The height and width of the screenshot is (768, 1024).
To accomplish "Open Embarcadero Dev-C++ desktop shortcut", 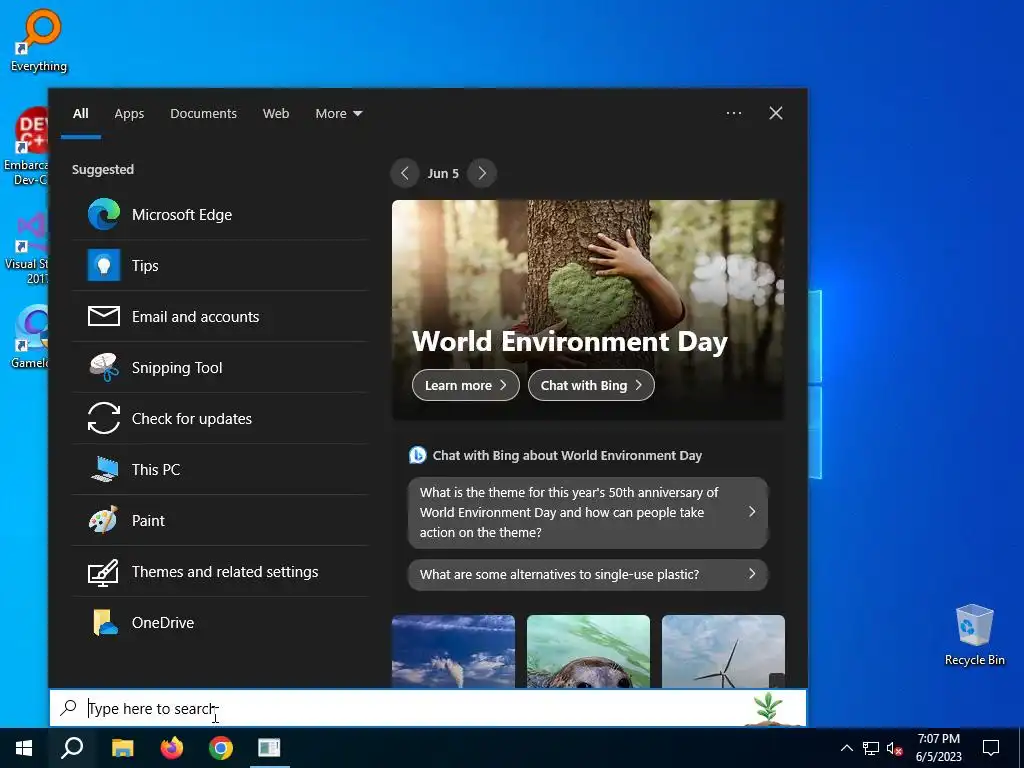I will click(26, 146).
